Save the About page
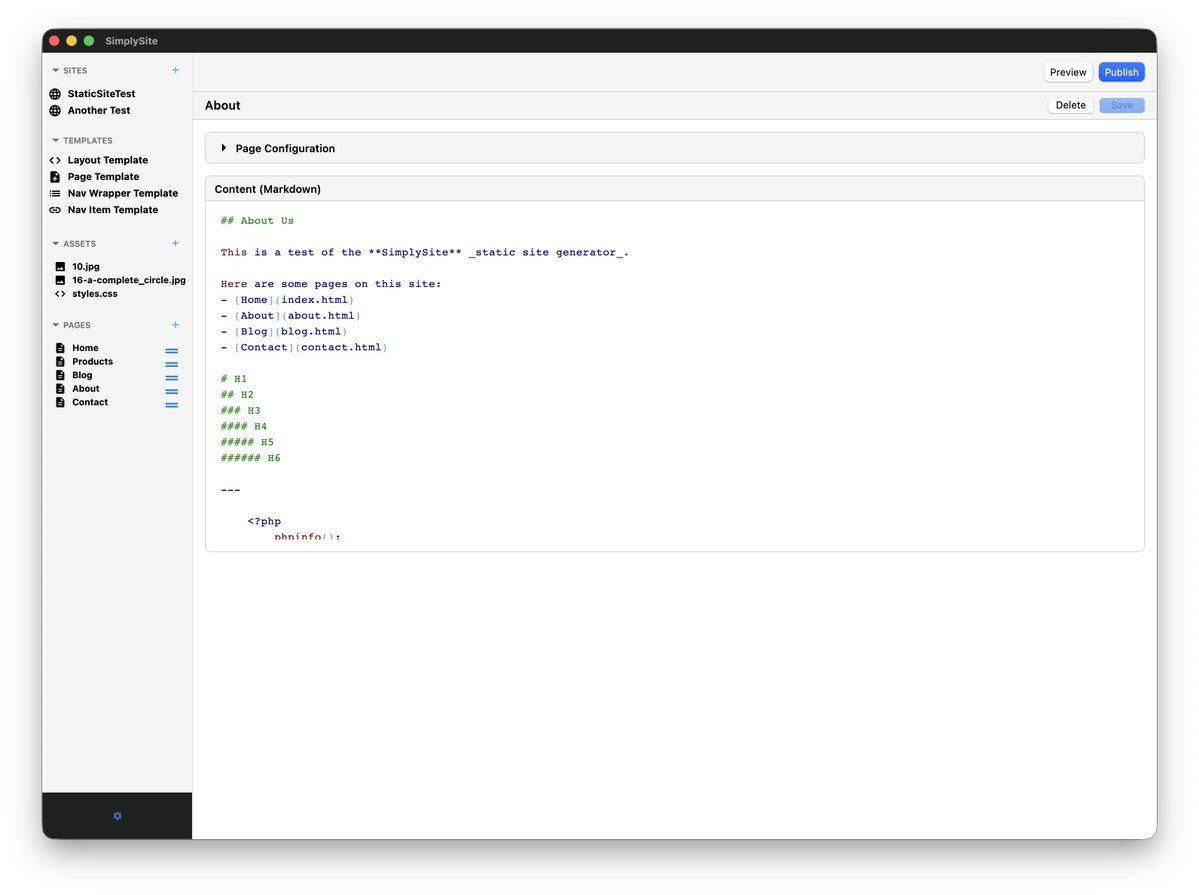Image resolution: width=1199 pixels, height=895 pixels. tap(1122, 106)
